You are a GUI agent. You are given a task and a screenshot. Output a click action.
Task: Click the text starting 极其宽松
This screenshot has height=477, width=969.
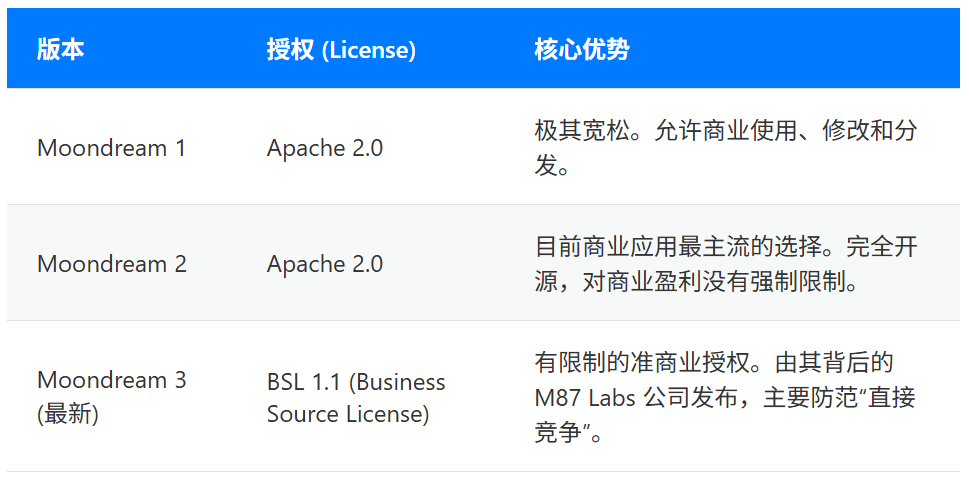(x=725, y=148)
